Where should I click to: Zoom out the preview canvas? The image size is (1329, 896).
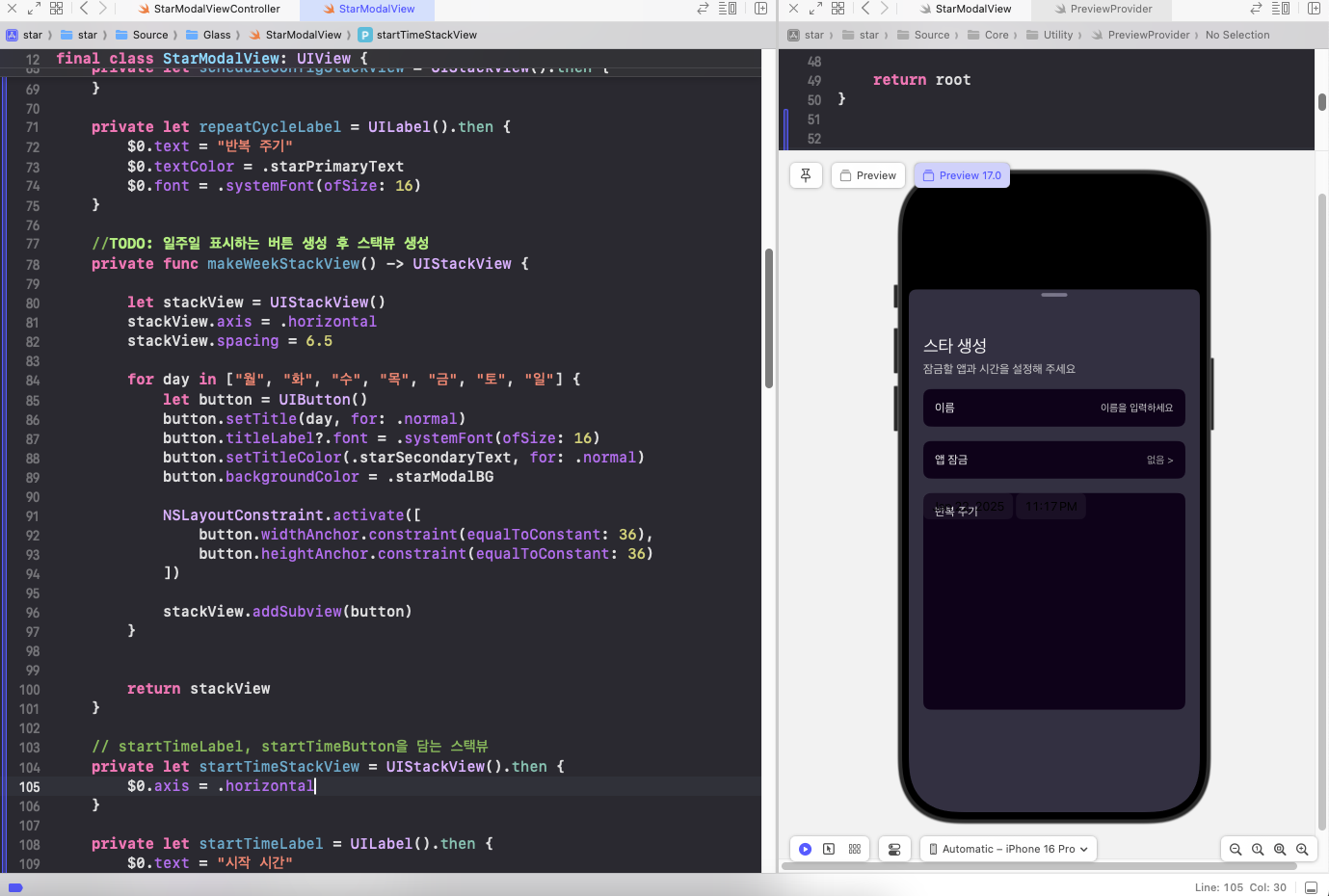(x=1236, y=849)
